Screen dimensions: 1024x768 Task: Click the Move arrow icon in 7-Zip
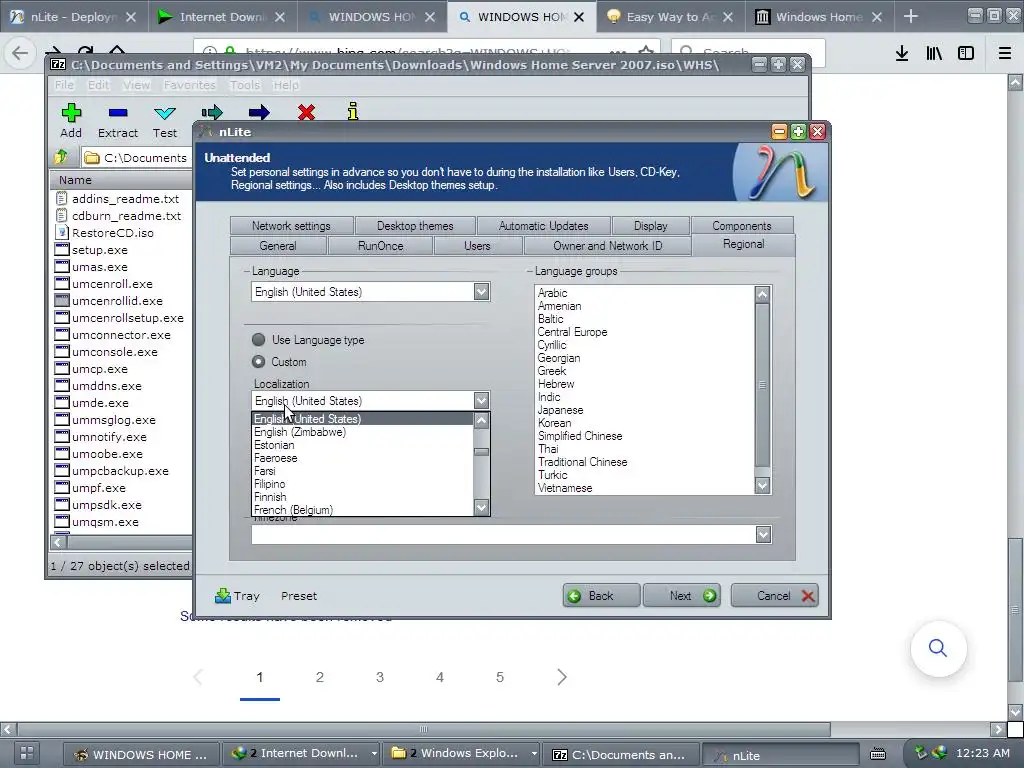pos(259,113)
